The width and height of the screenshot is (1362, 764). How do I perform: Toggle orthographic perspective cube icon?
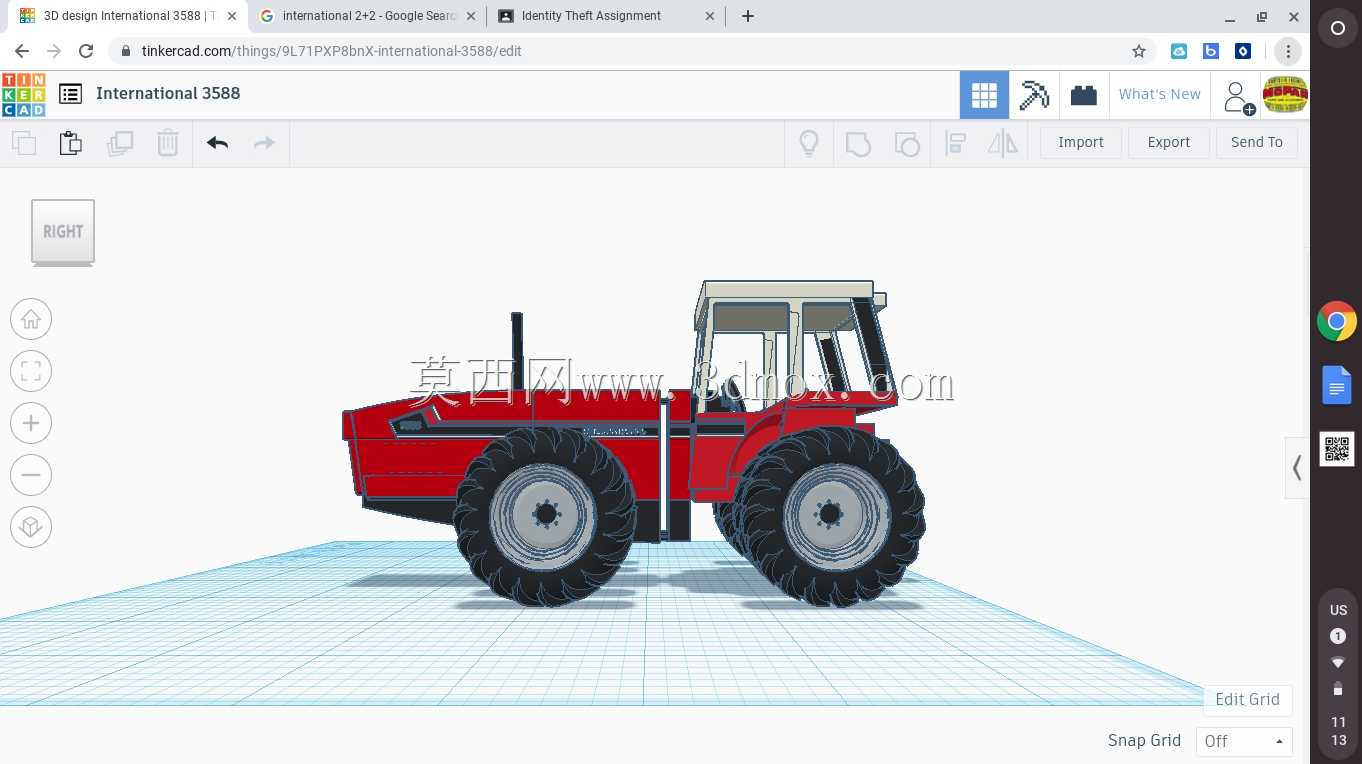(31, 527)
